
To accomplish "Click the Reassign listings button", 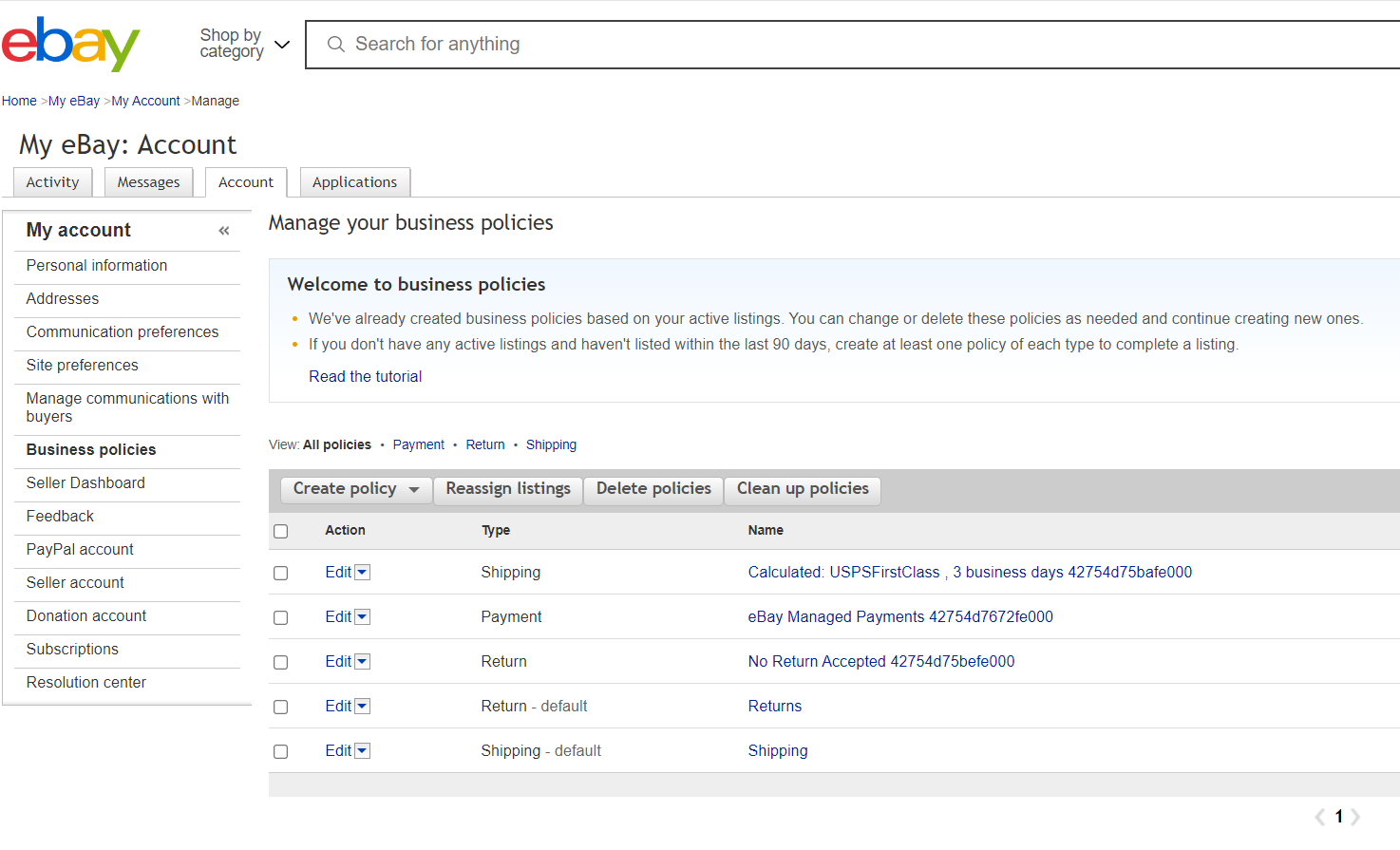I will click(x=507, y=489).
